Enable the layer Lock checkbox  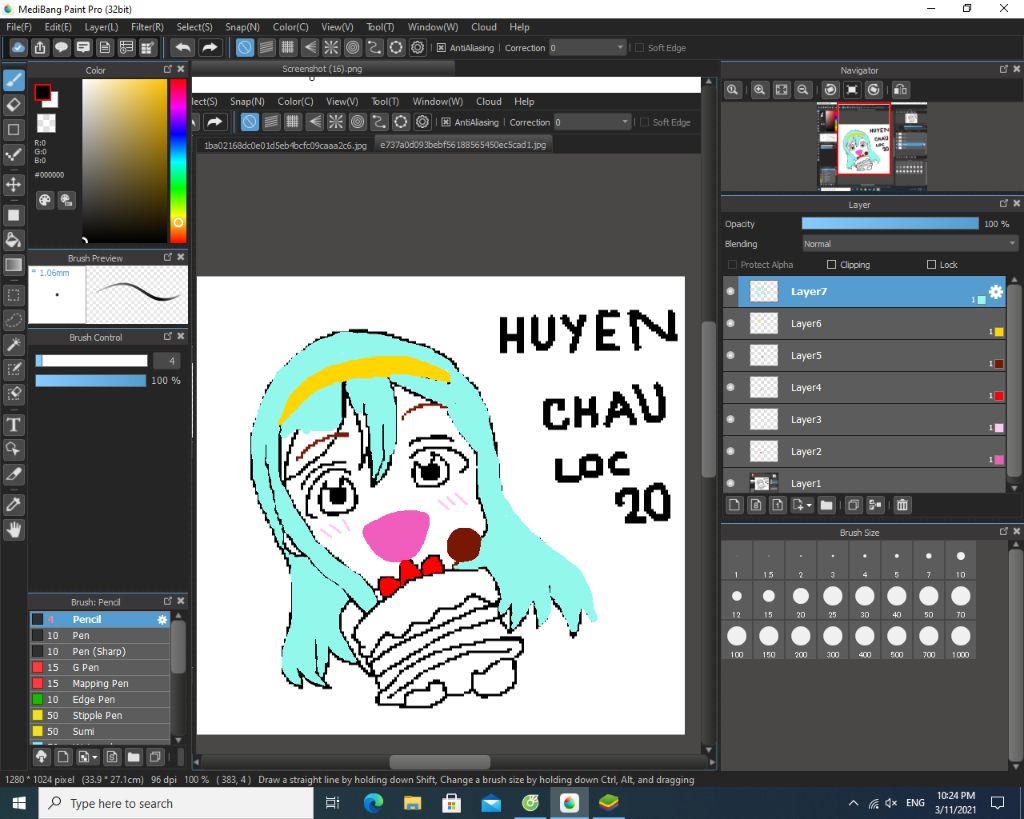coord(931,265)
